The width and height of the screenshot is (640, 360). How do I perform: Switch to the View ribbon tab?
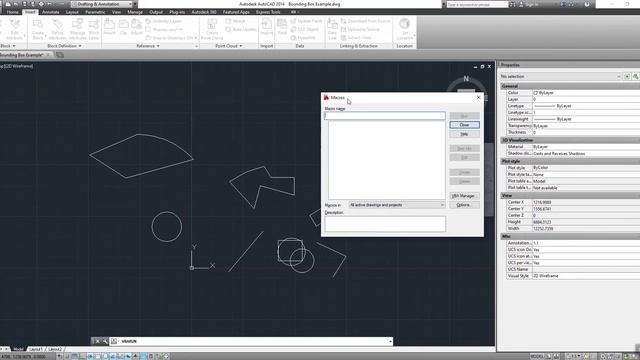(x=116, y=12)
